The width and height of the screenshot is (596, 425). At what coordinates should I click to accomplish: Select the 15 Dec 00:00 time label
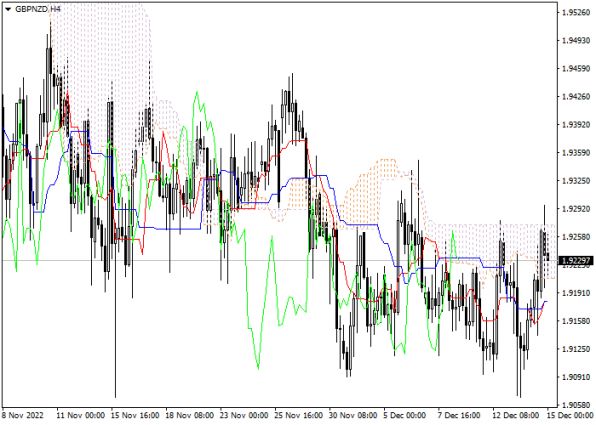coord(570,415)
